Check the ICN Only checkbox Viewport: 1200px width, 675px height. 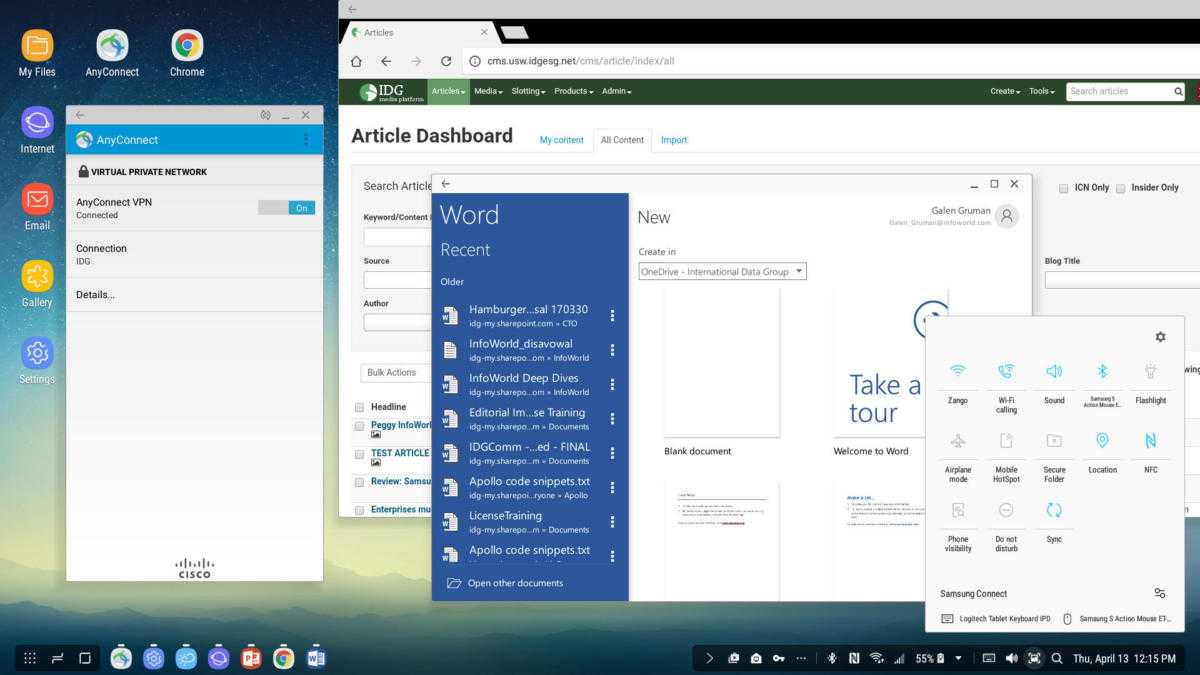[1065, 188]
